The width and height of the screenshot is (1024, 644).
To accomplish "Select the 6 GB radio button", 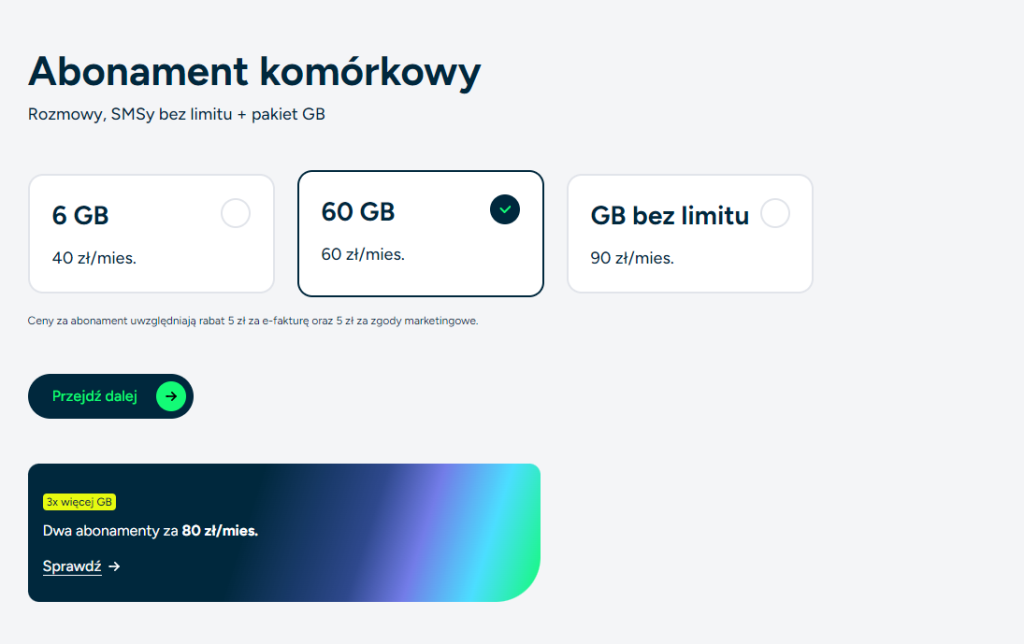I will point(236,214).
